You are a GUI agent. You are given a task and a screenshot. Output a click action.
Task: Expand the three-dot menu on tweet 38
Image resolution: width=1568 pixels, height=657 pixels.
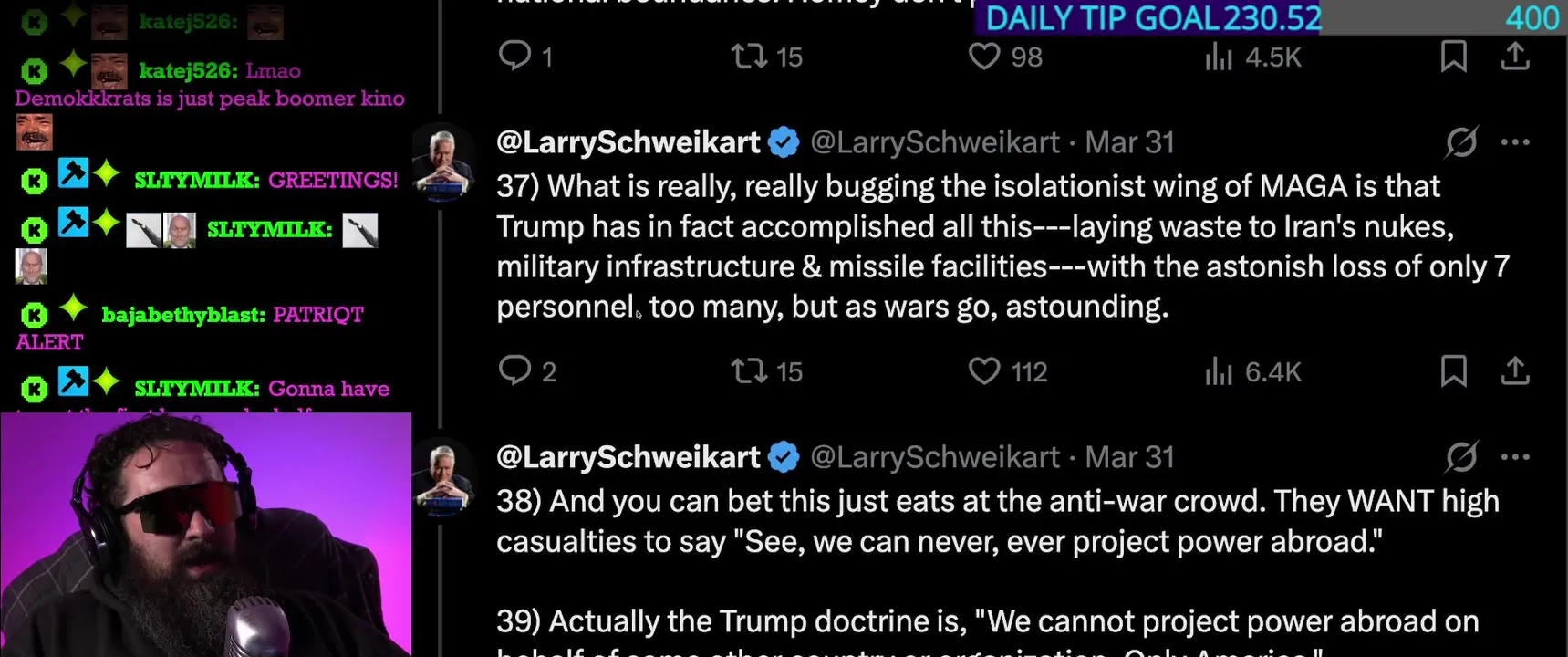pyautogui.click(x=1515, y=457)
